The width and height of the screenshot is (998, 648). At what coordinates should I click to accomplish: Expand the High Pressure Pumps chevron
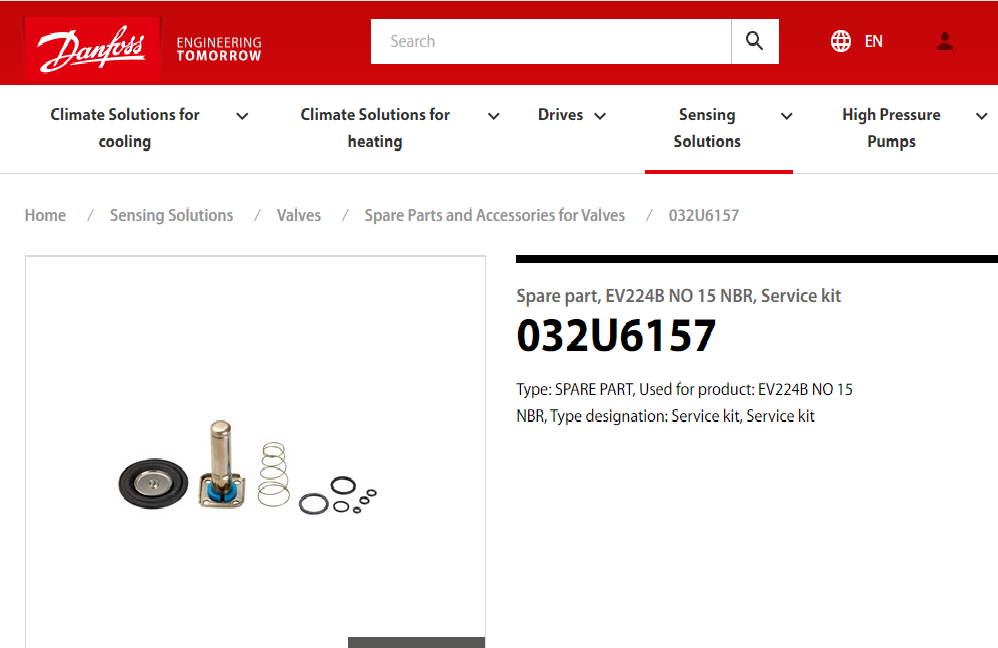click(981, 116)
